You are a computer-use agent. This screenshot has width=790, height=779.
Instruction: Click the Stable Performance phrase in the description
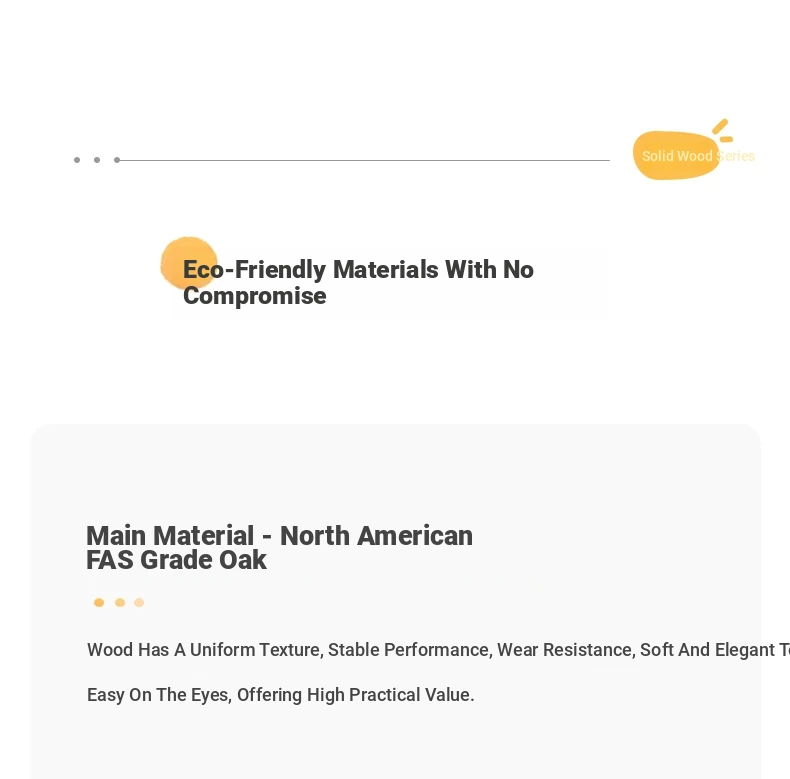[408, 650]
